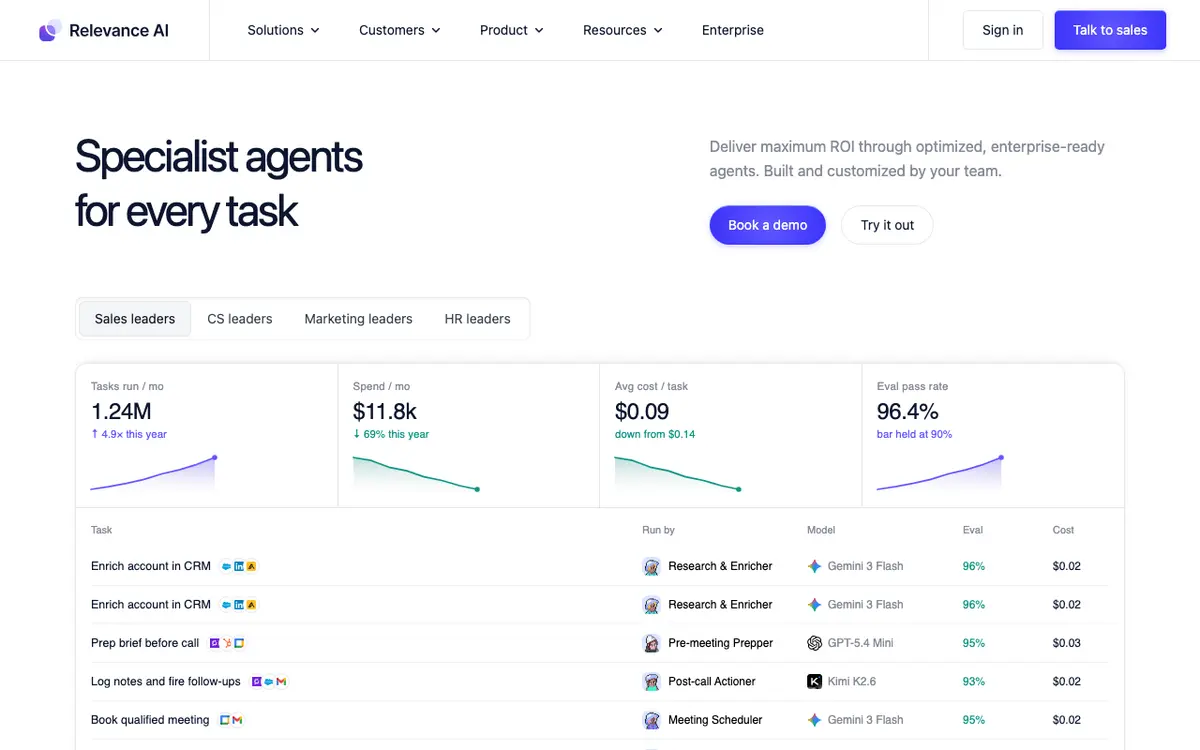The height and width of the screenshot is (750, 1200).
Task: Click the 'Book qualified meeting' task name
Action: tap(150, 720)
